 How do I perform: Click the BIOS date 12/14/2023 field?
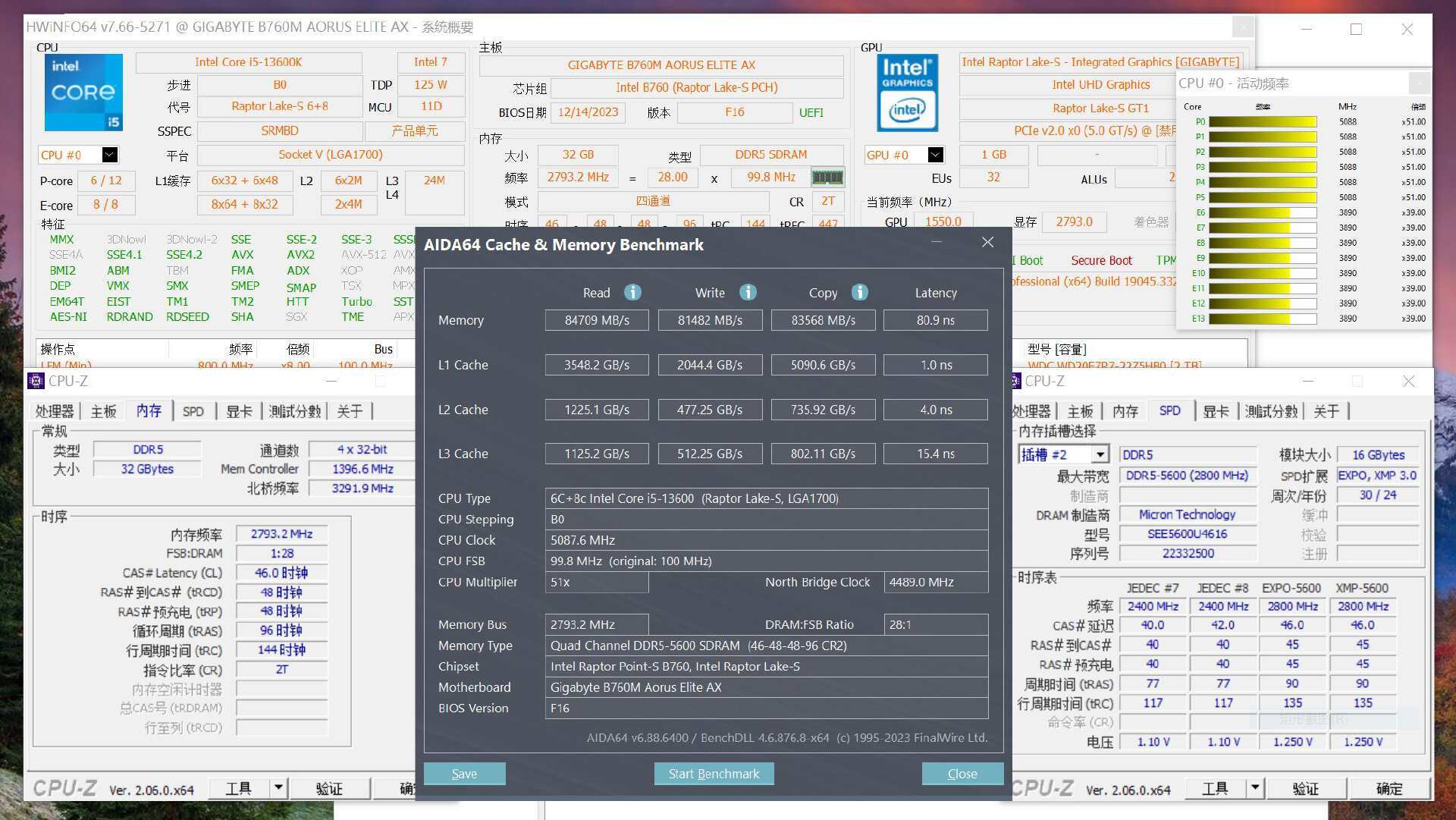tap(588, 112)
